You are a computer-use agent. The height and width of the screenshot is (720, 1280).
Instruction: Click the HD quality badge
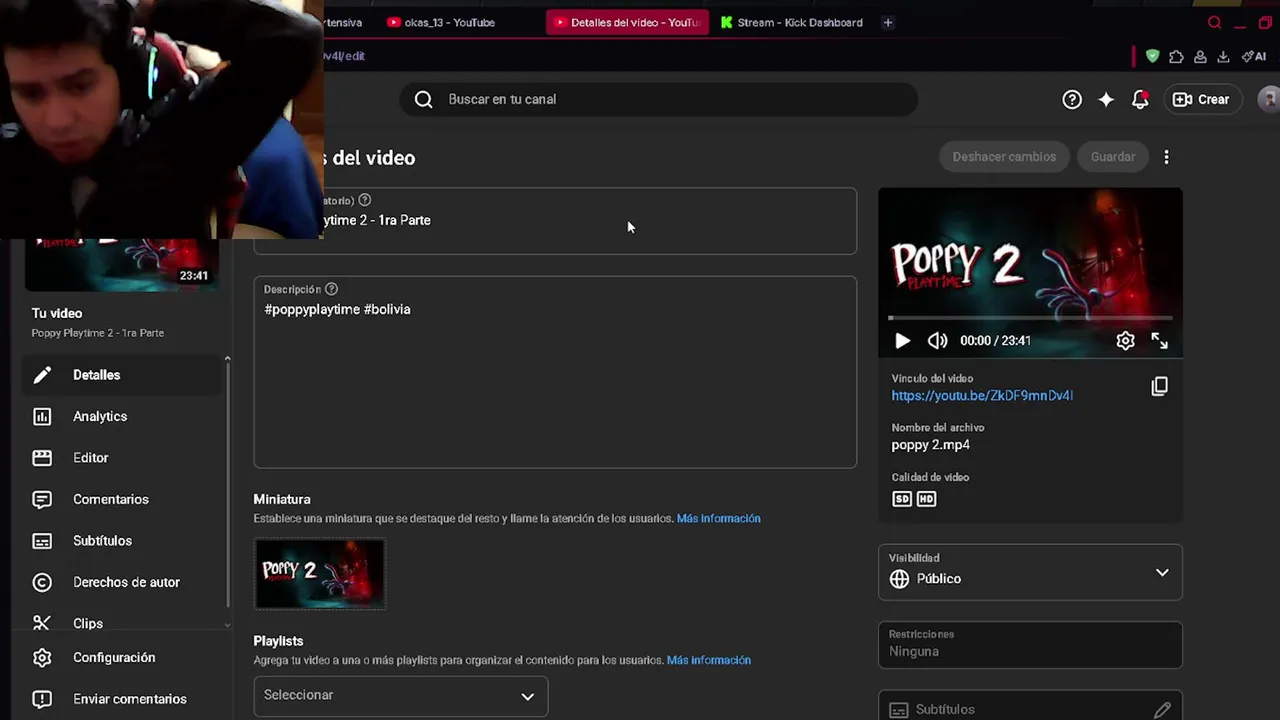point(927,498)
